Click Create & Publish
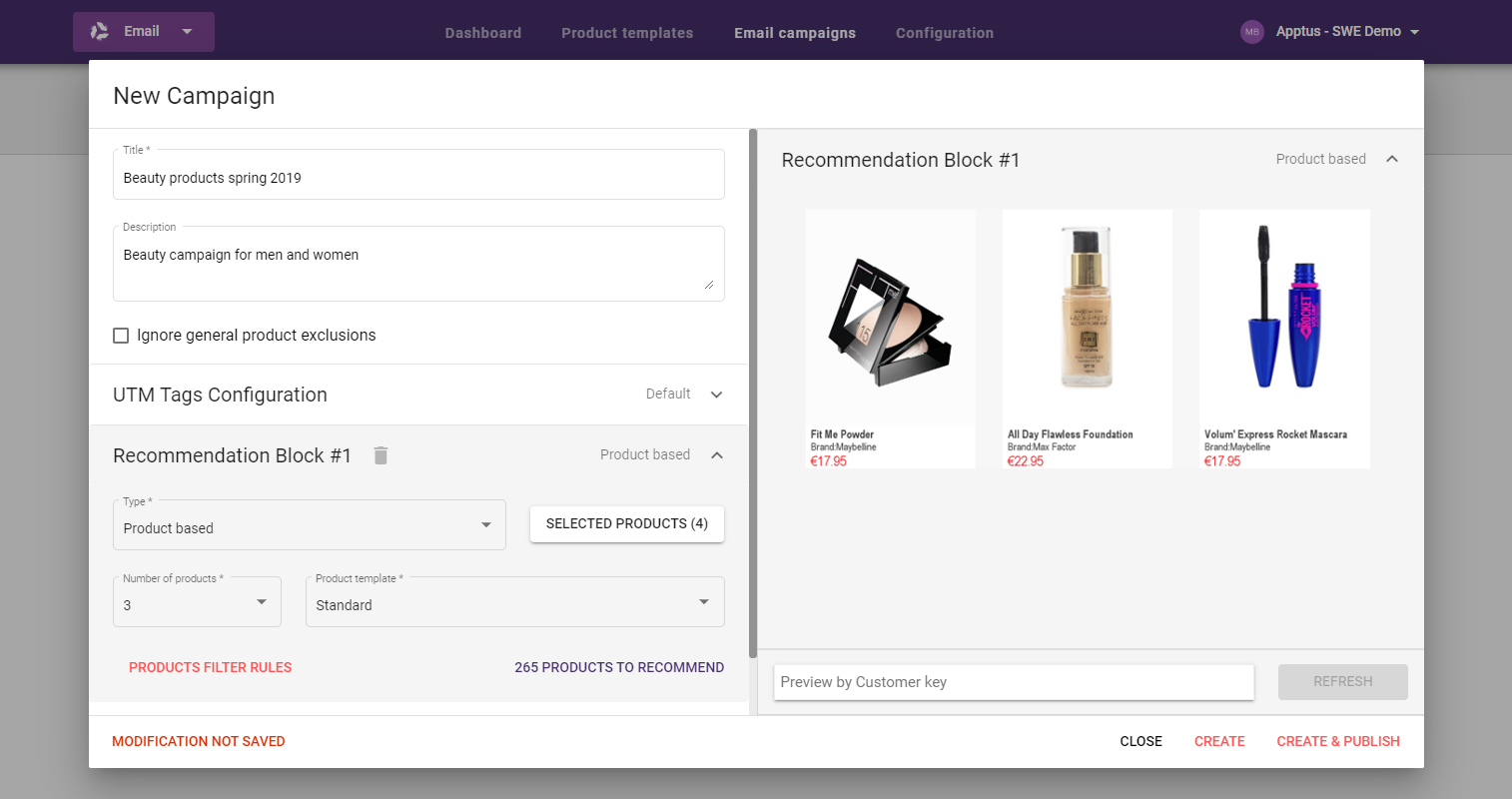Screen dimensions: 1512x799 coord(1338,741)
